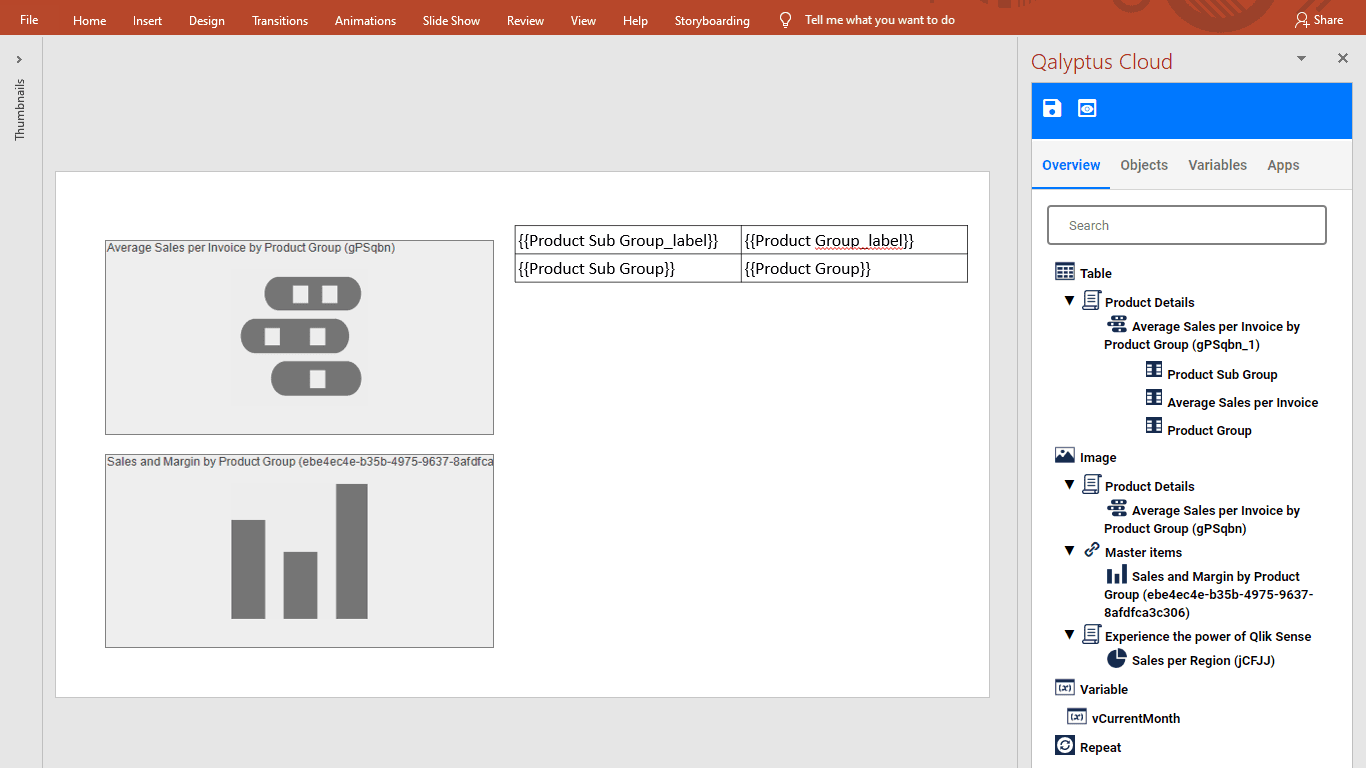Click inside the Search field
This screenshot has width=1366, height=768.
[1186, 224]
